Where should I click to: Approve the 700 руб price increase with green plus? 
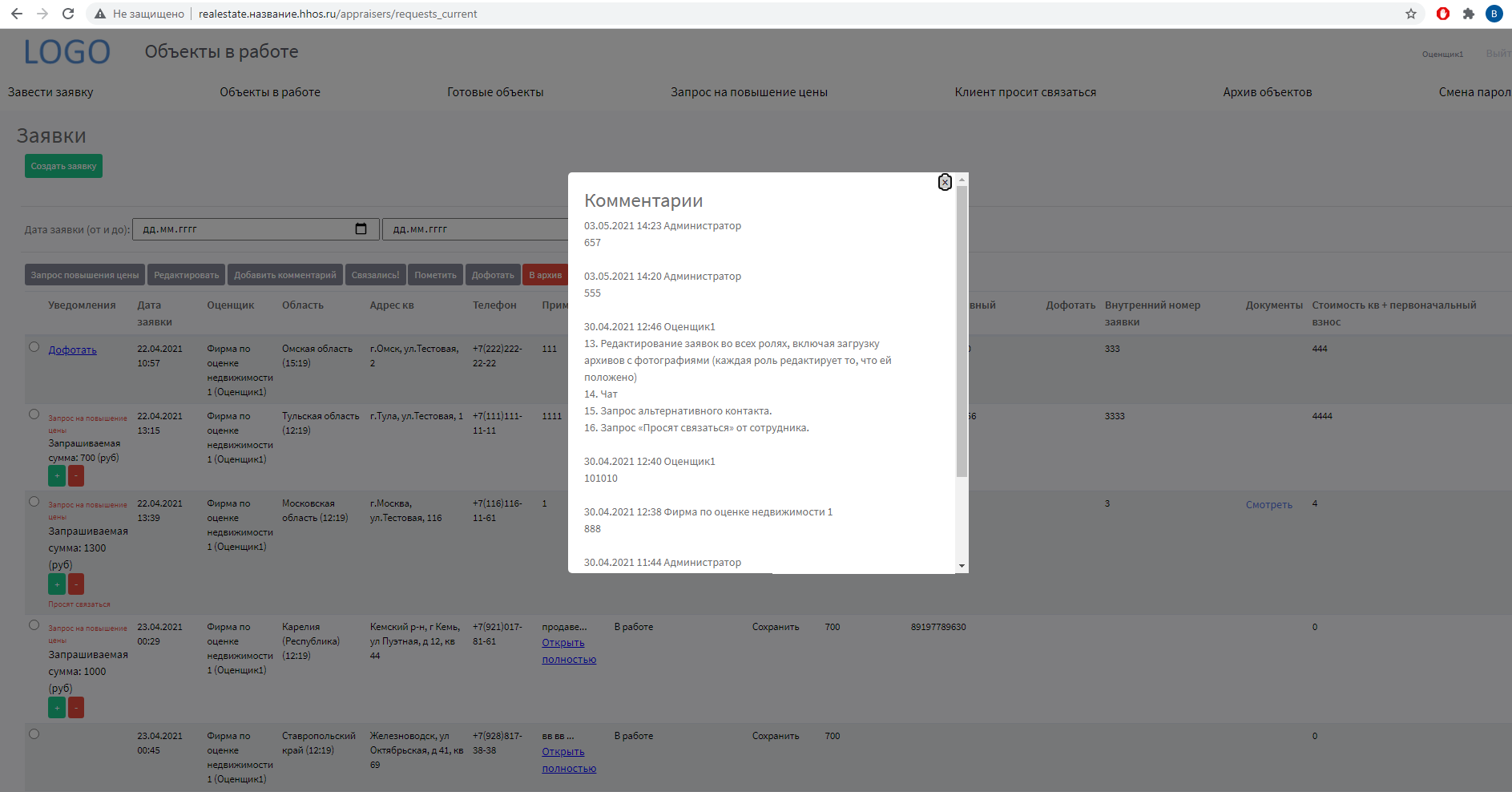57,476
